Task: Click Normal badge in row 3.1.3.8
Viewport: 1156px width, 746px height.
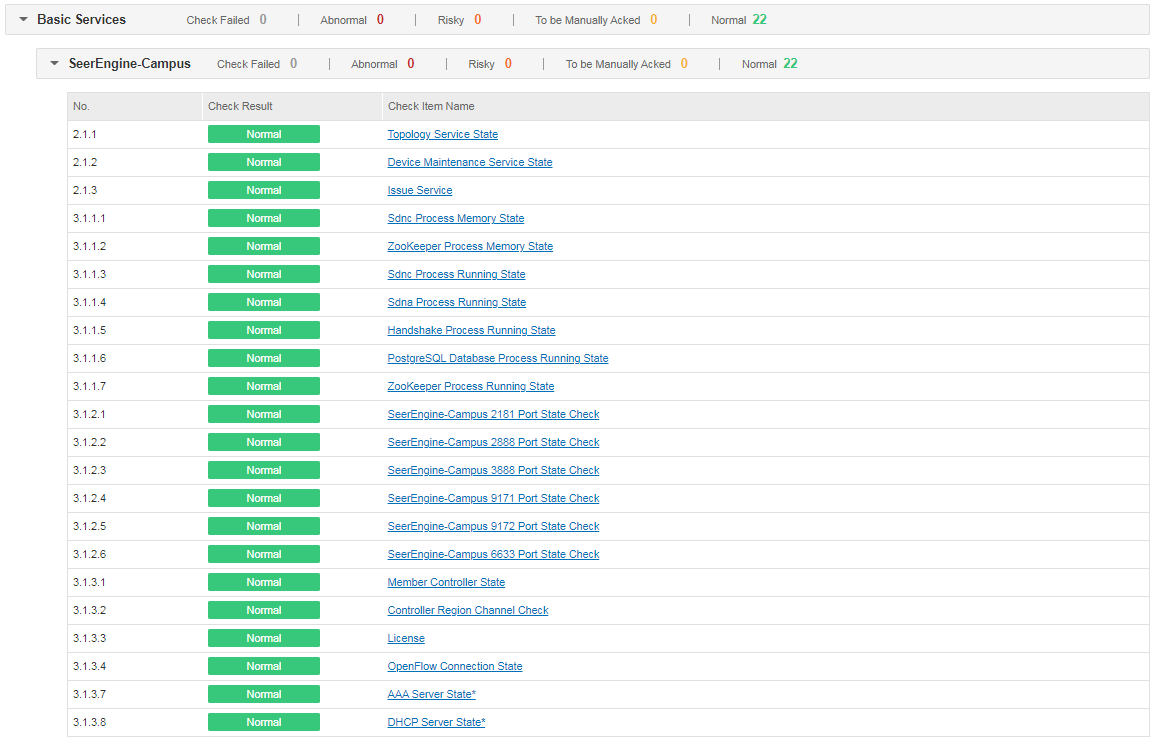Action: click(x=264, y=722)
